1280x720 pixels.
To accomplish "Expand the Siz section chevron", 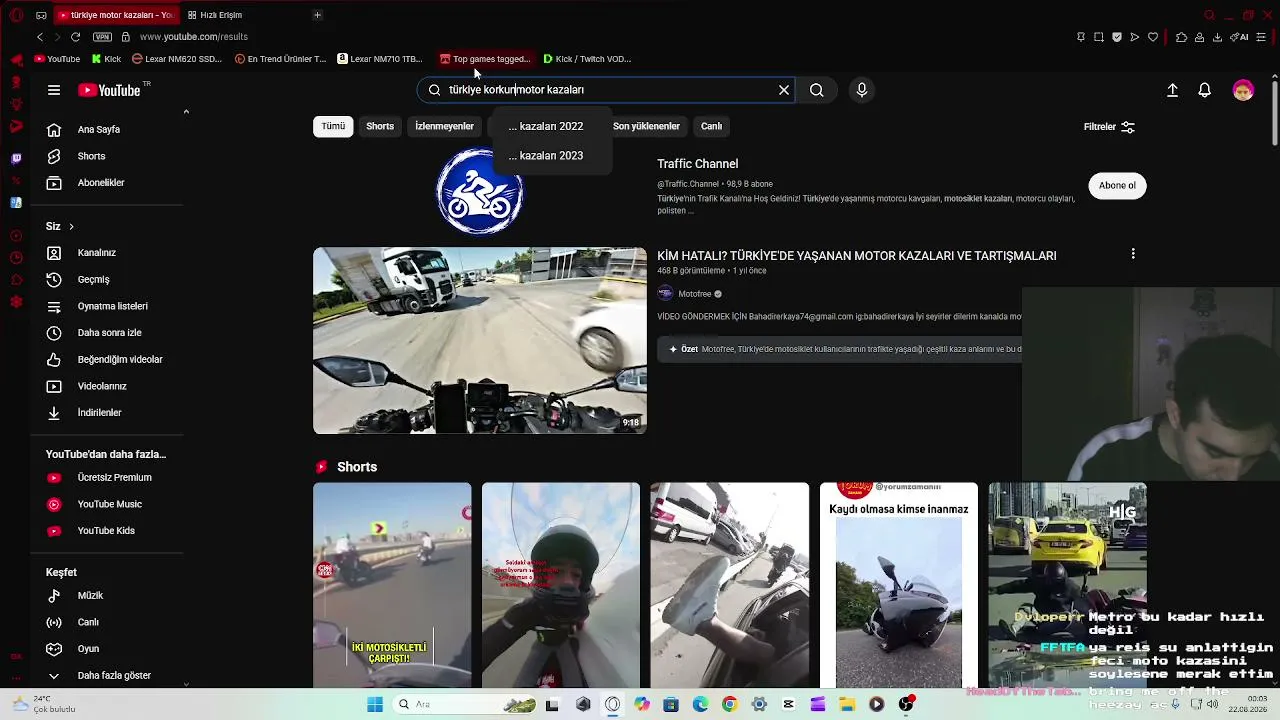I will tap(71, 227).
